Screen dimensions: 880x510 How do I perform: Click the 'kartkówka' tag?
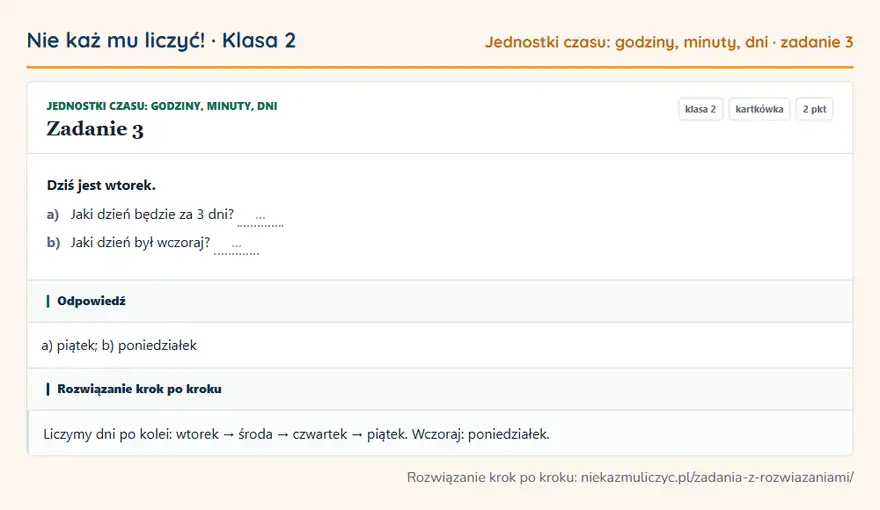coord(759,109)
